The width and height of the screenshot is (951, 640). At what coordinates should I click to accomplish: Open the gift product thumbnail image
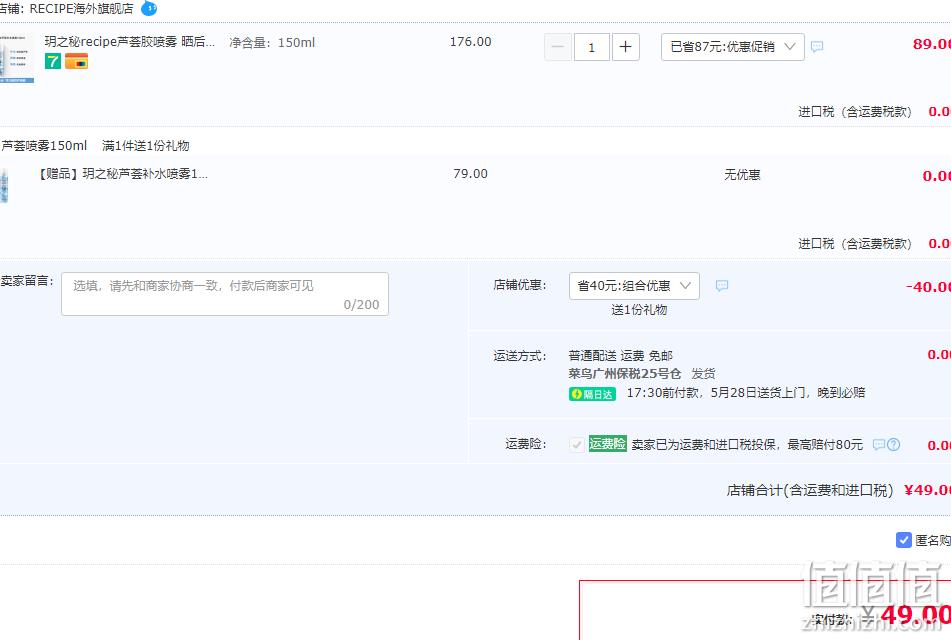tap(4, 185)
